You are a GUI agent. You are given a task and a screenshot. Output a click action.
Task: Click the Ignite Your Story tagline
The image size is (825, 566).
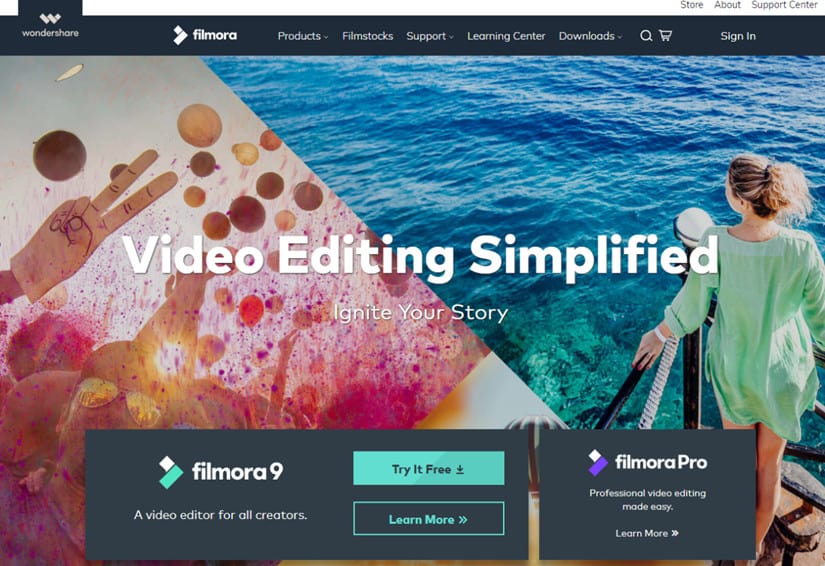tap(420, 312)
